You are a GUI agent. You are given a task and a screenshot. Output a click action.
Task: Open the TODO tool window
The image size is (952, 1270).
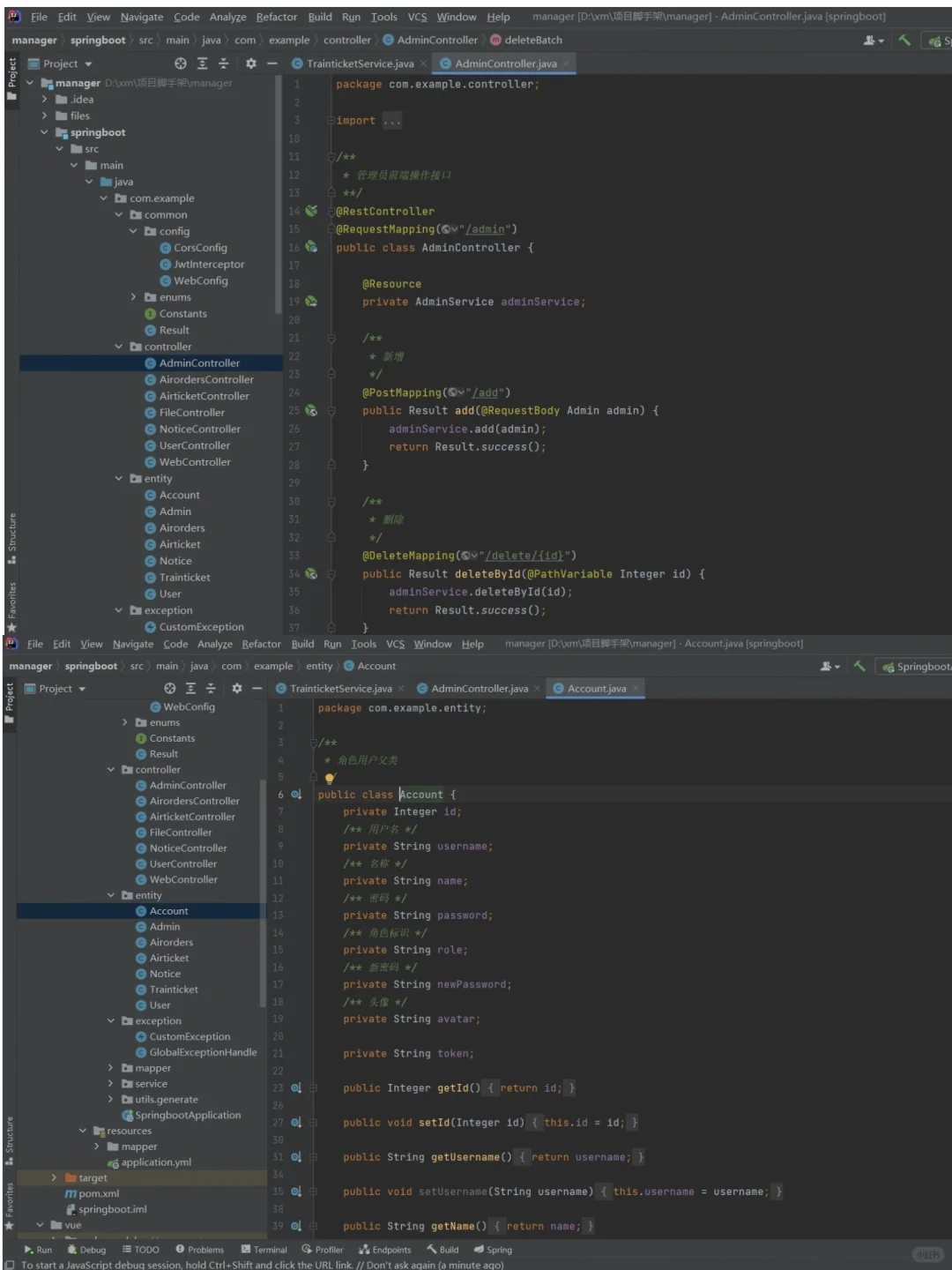141,1249
